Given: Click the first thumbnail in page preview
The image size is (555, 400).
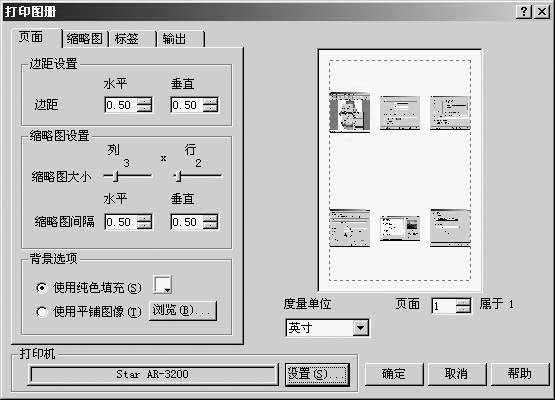Looking at the screenshot, I should (349, 112).
